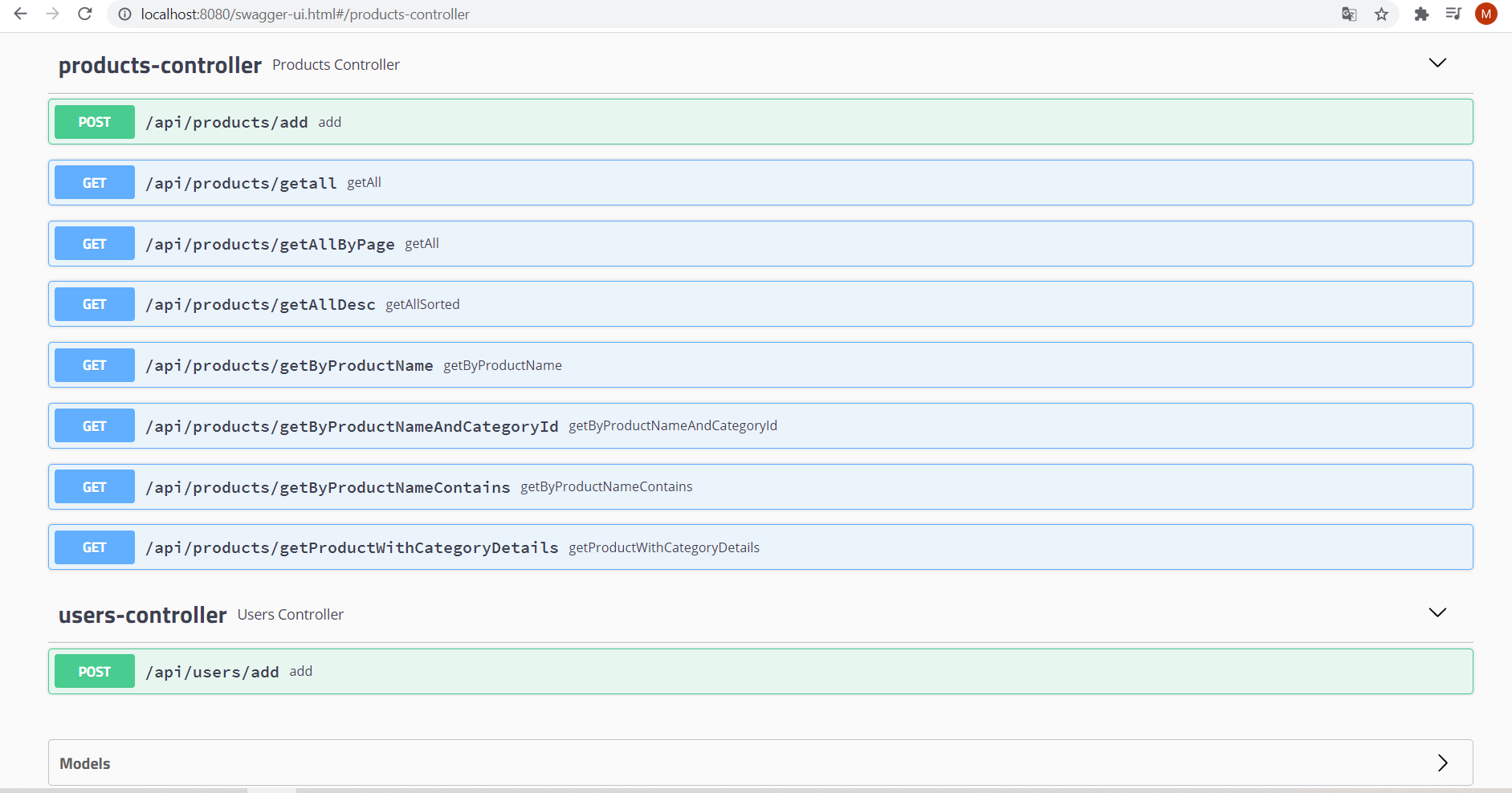
Task: Collapse the products-controller section chevron
Action: [1437, 63]
